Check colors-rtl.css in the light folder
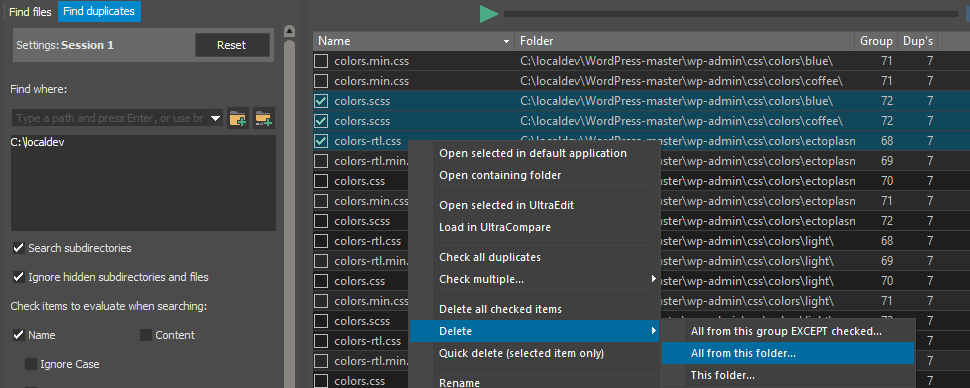 point(321,241)
